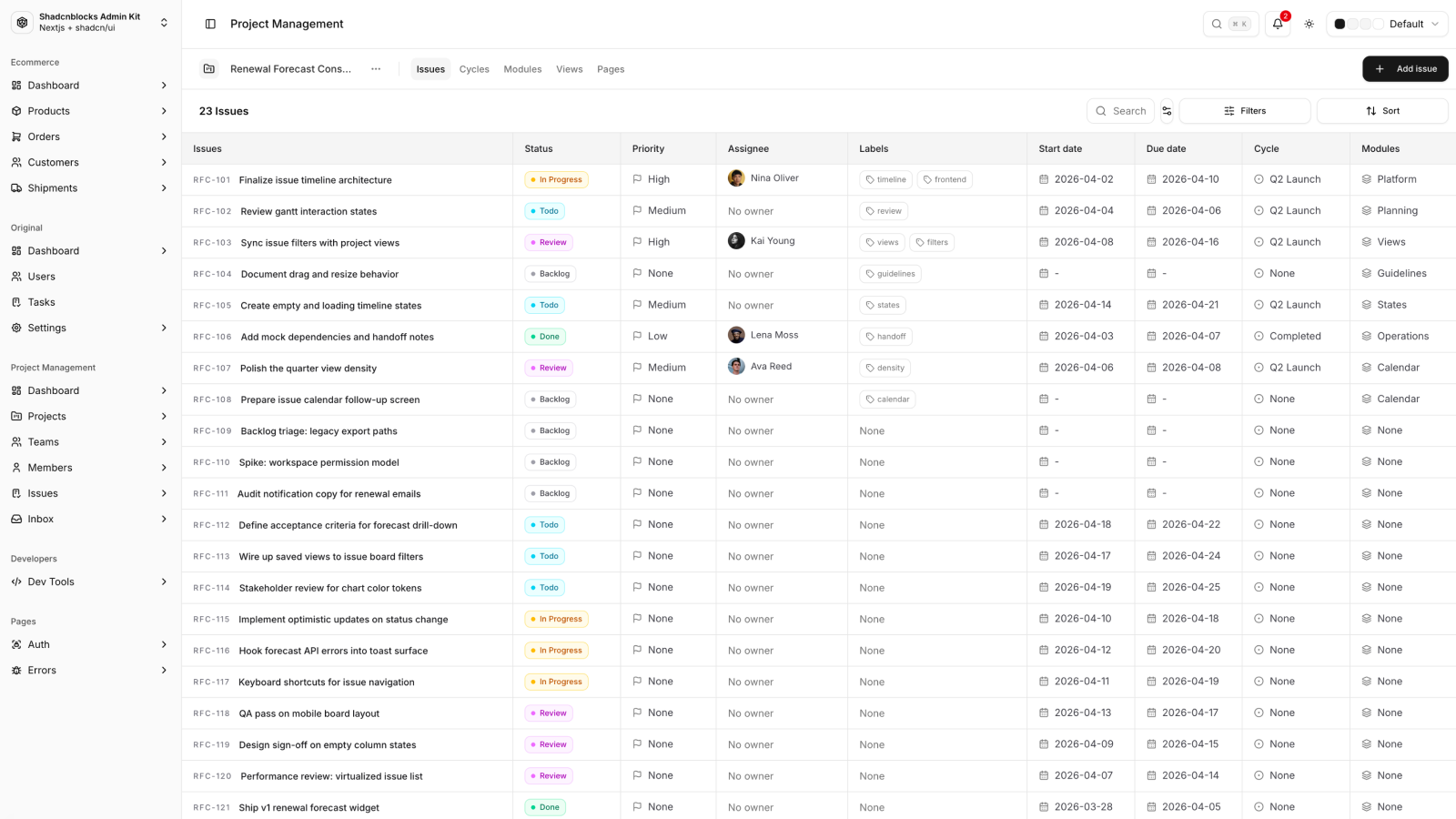Click Errors bug icon

tap(16, 670)
